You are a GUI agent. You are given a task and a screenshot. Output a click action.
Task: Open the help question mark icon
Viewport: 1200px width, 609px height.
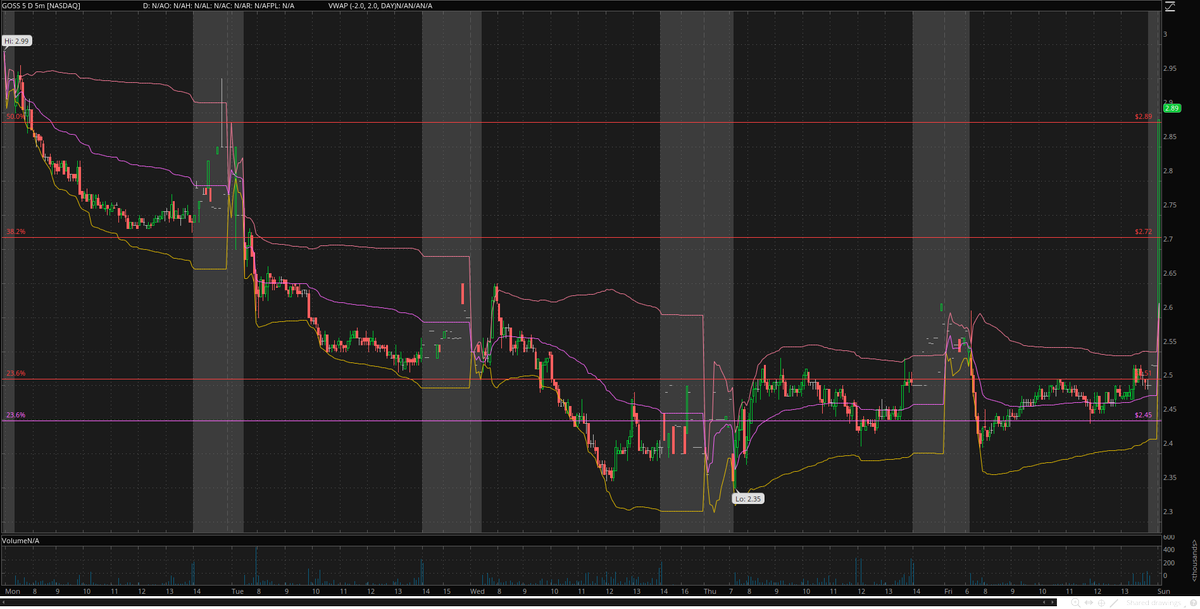(1193, 603)
